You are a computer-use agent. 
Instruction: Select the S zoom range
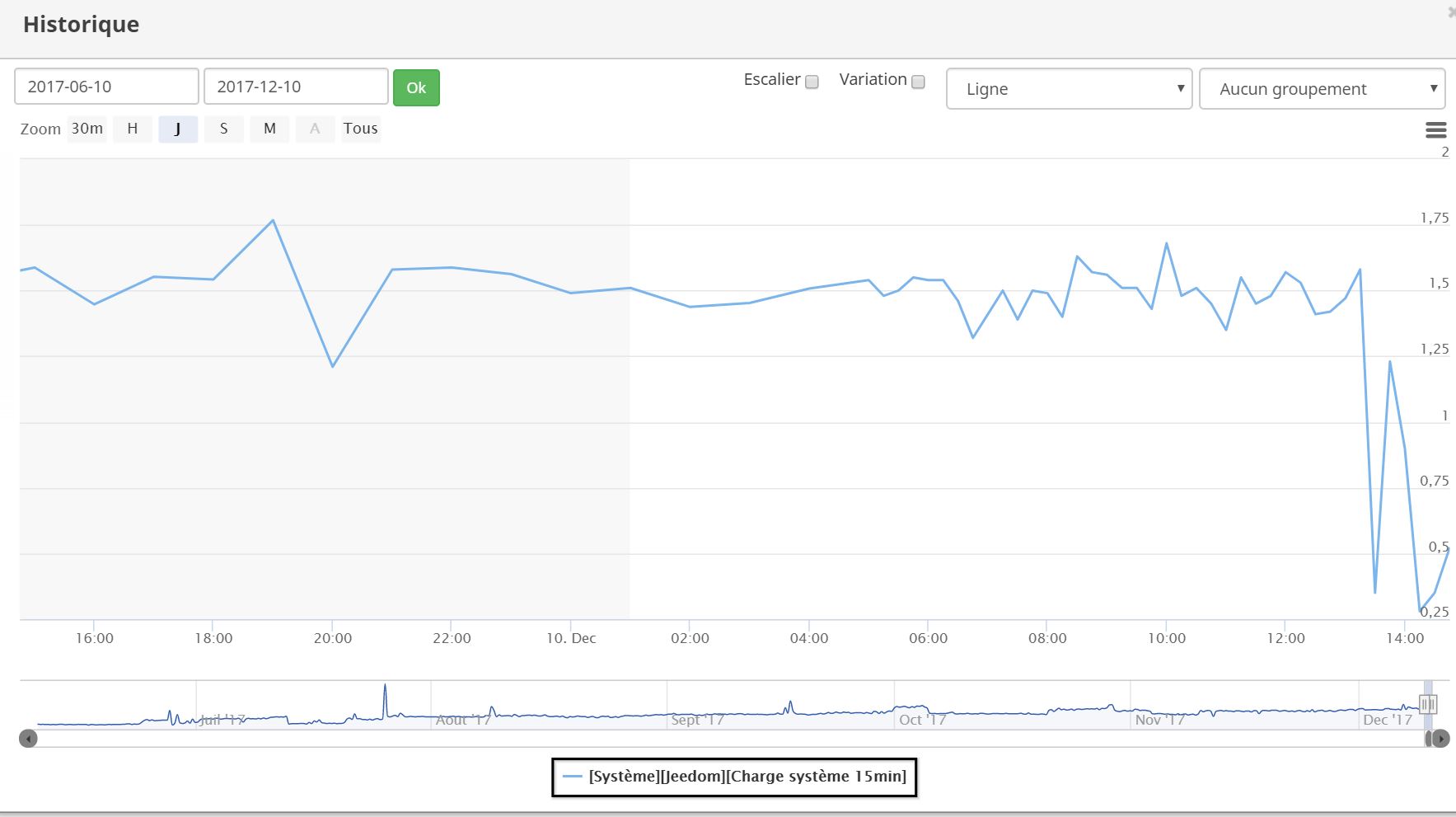click(x=223, y=129)
